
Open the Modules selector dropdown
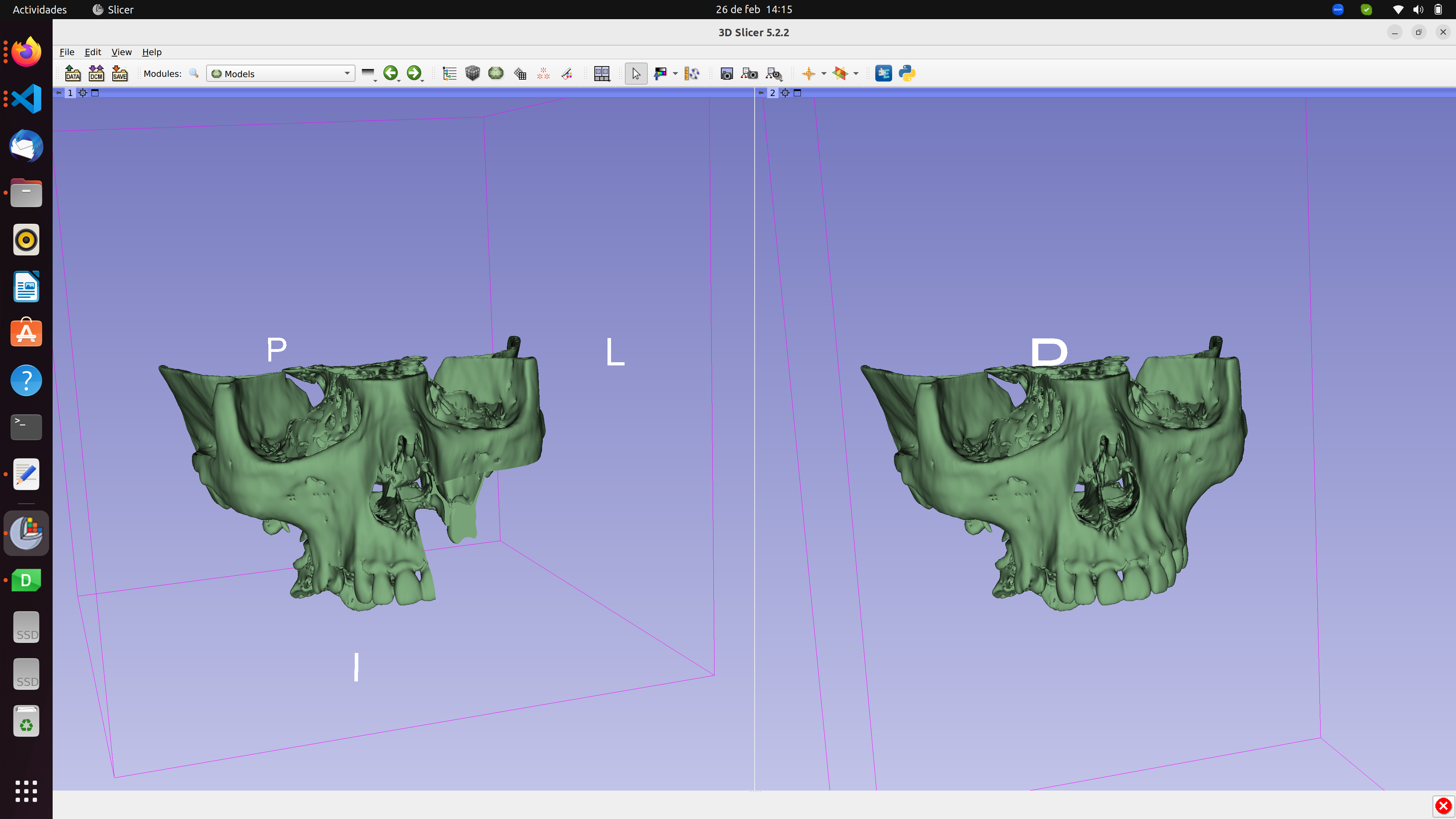(347, 73)
